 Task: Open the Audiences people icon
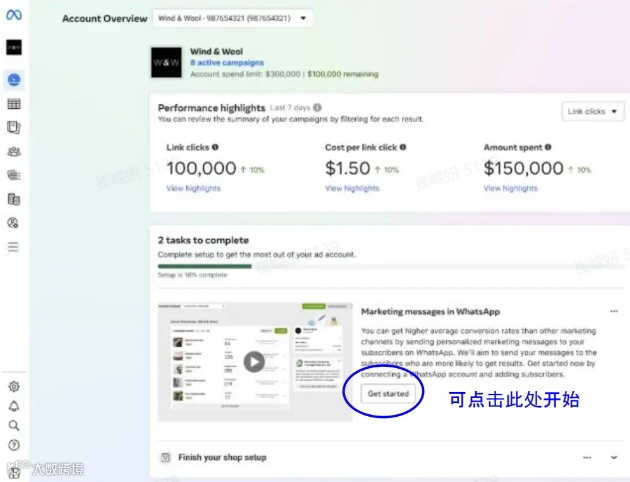click(14, 151)
